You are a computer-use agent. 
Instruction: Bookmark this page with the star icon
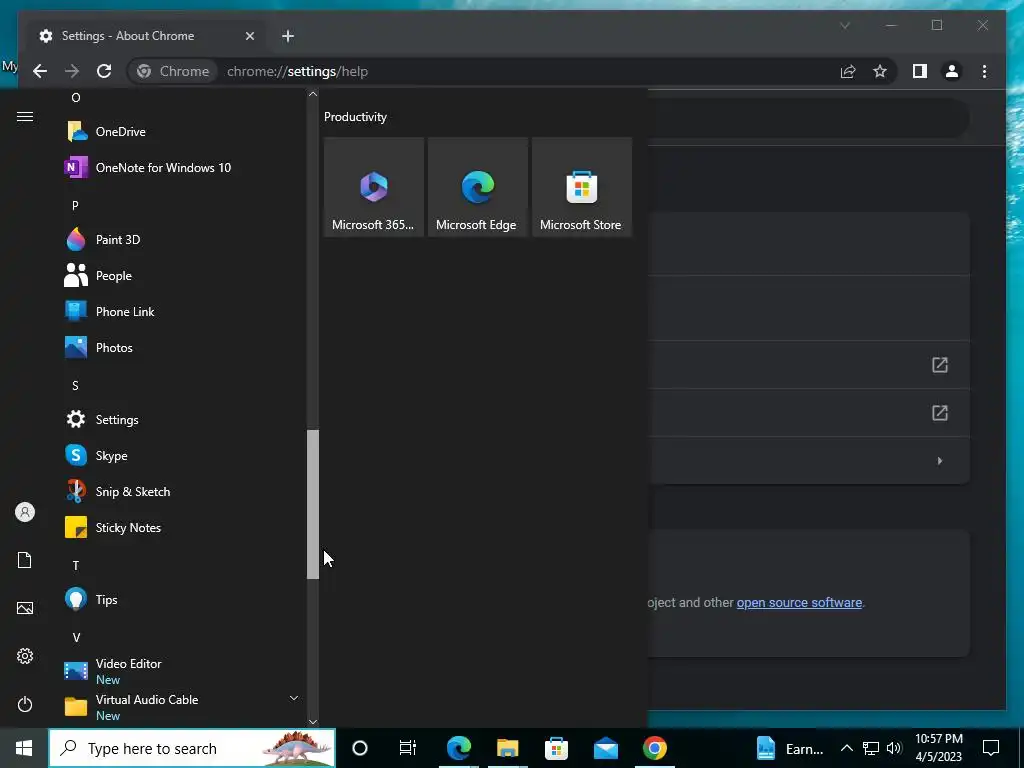[880, 71]
